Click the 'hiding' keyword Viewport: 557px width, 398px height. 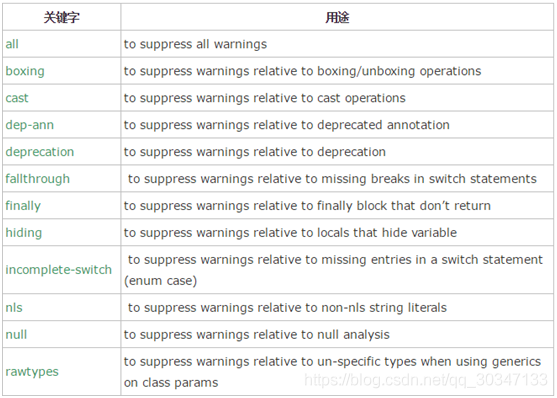click(24, 233)
